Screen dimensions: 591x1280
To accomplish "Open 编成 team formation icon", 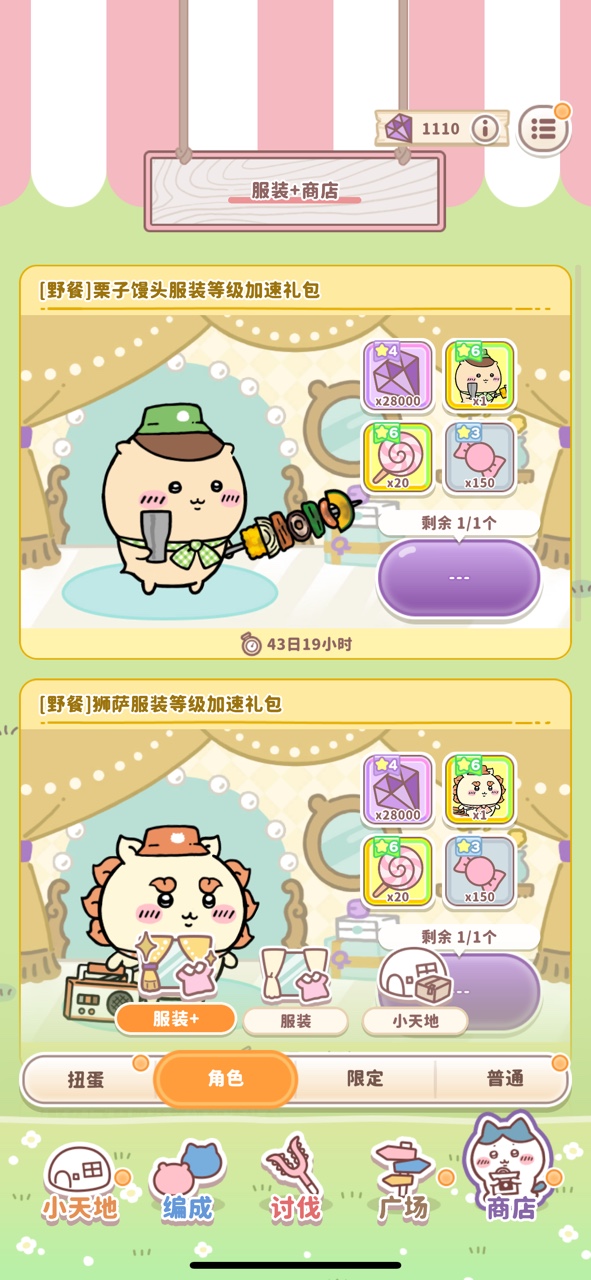I will (x=187, y=1181).
